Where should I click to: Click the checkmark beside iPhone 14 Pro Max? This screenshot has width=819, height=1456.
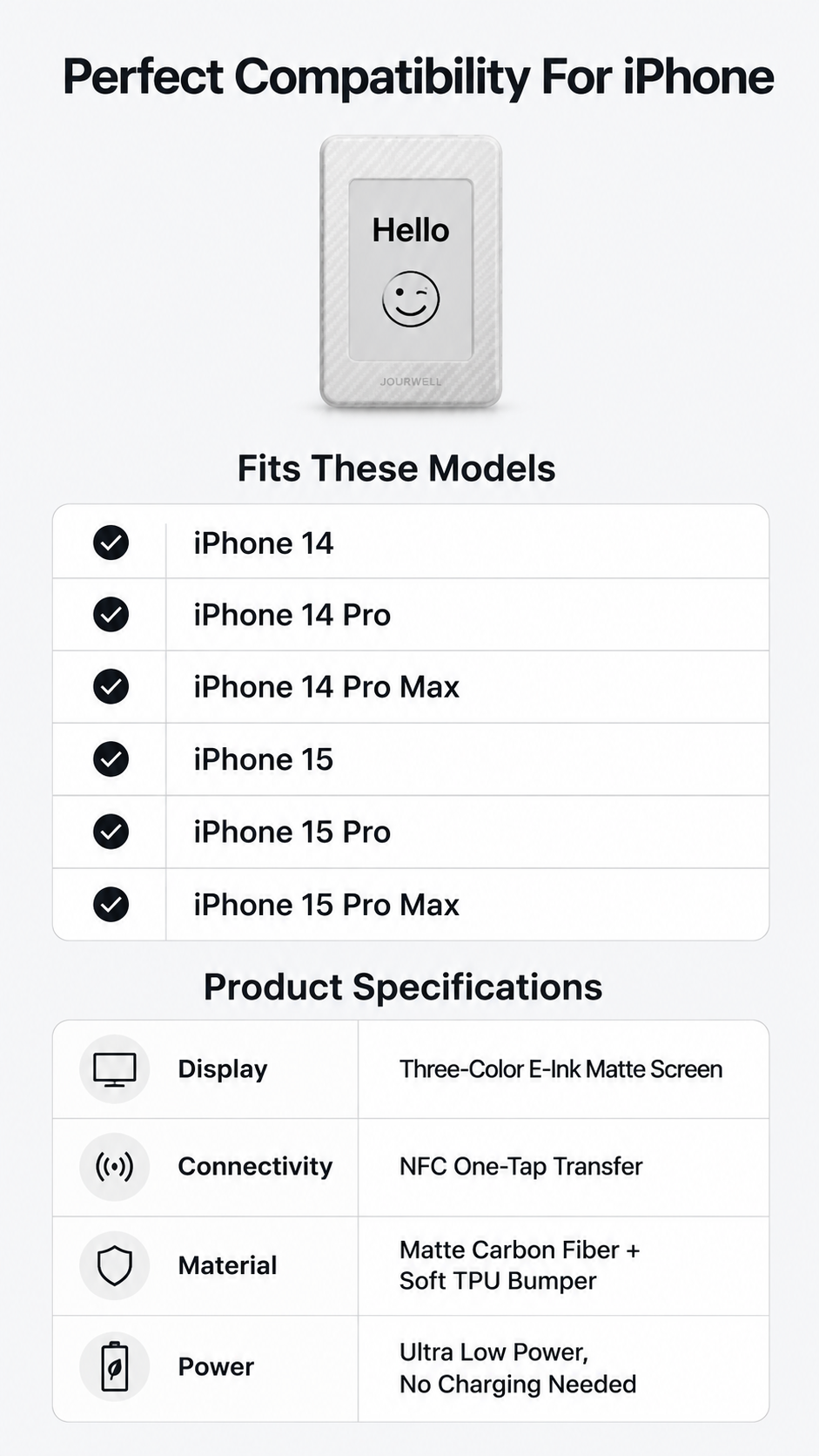click(x=111, y=687)
